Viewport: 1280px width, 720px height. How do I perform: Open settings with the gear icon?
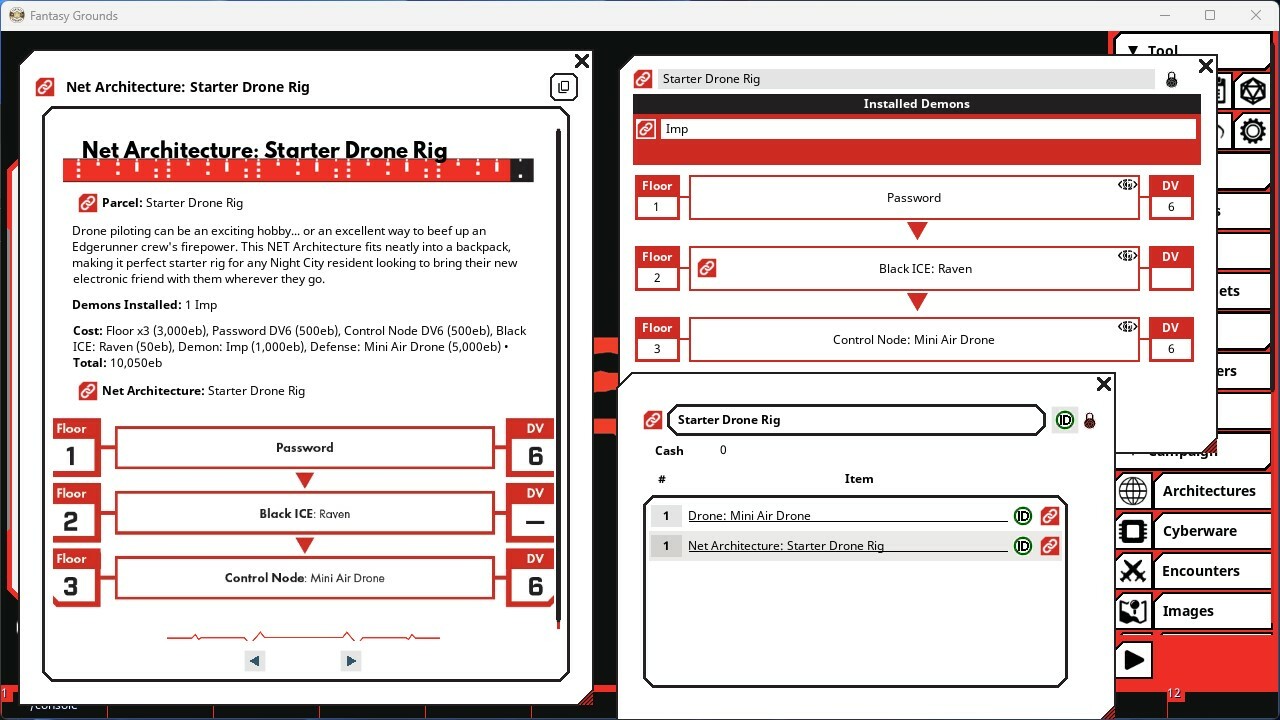(x=1251, y=131)
